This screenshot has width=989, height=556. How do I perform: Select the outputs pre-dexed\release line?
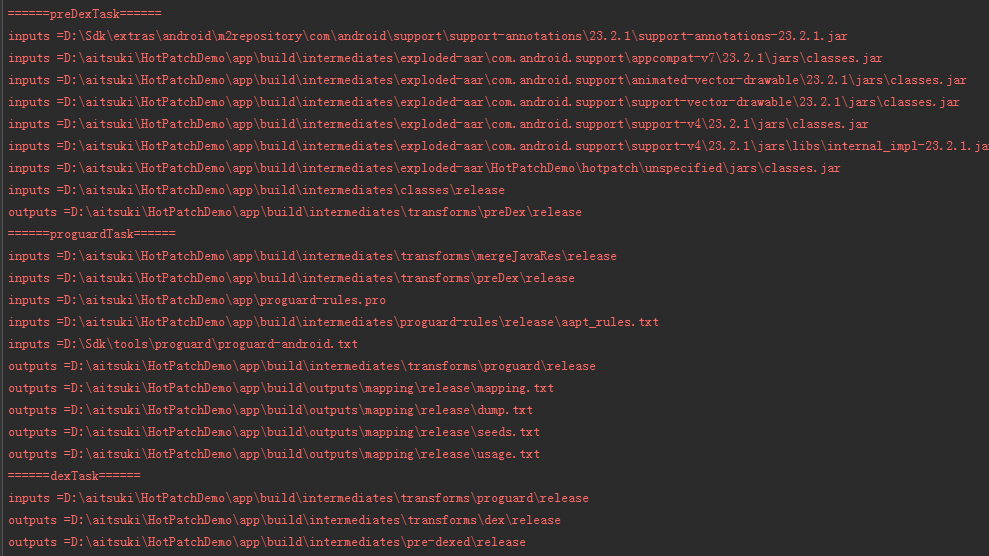coord(267,542)
